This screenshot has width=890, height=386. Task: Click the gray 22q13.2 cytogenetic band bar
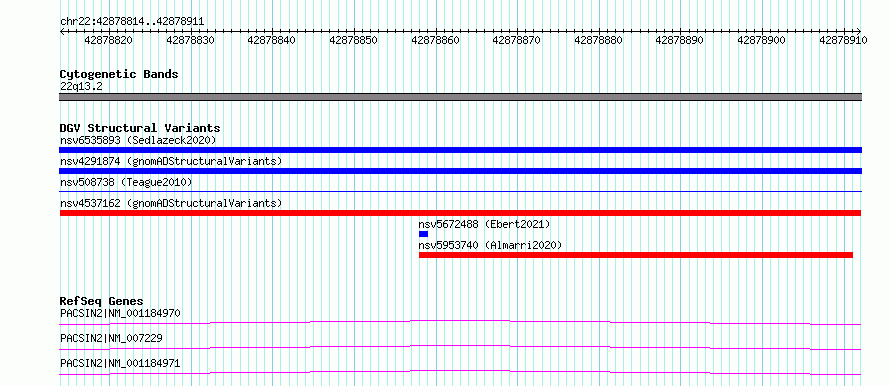coord(460,97)
